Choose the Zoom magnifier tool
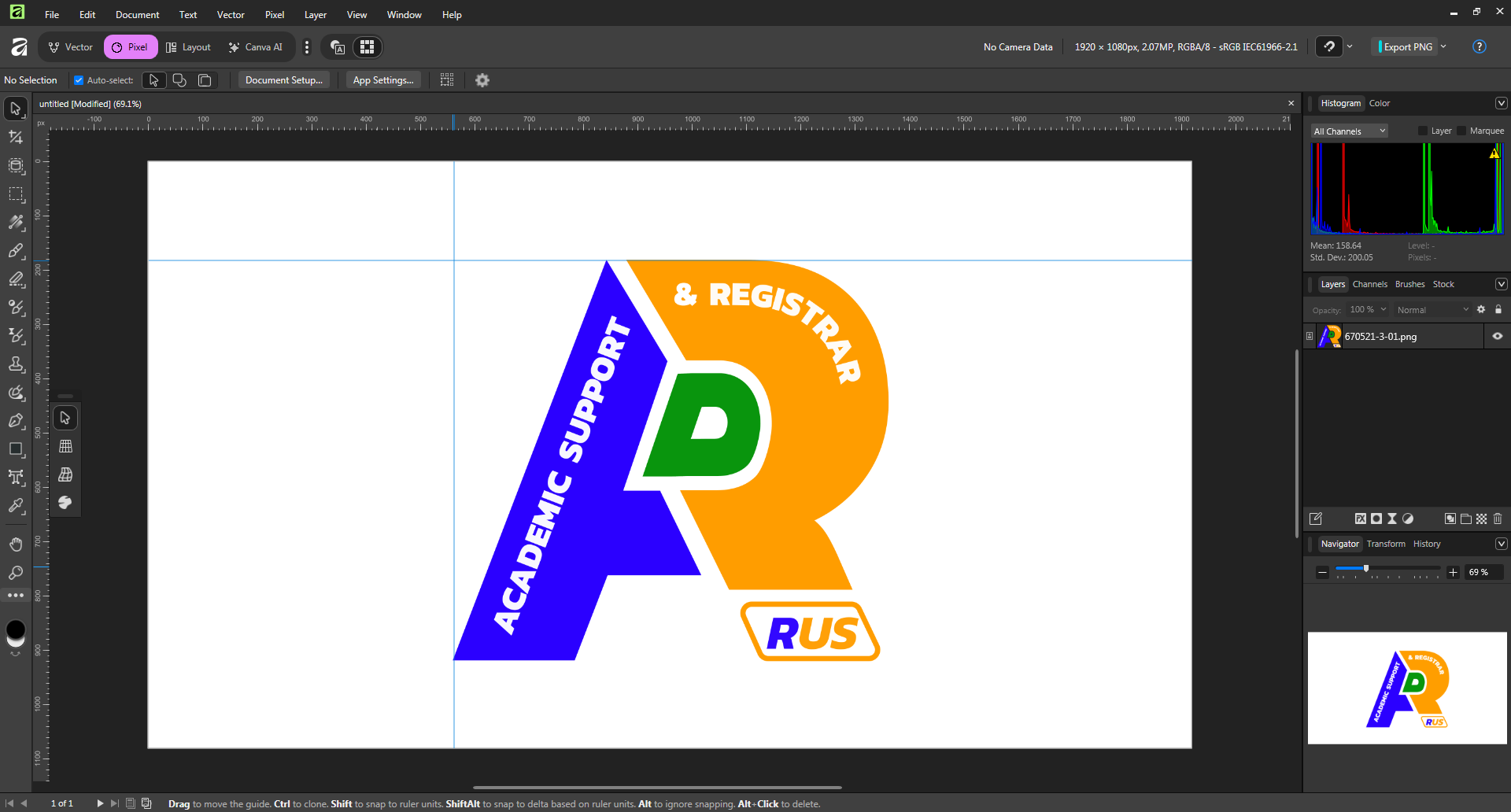Image resolution: width=1511 pixels, height=812 pixels. 16,573
